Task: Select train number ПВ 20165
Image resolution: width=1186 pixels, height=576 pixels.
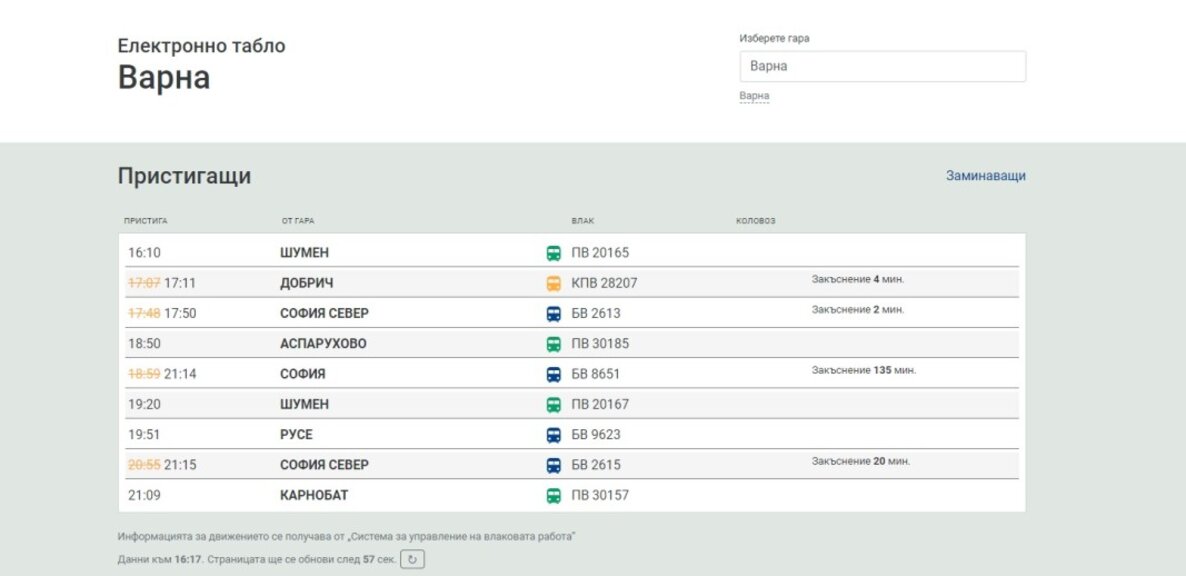Action: pos(601,253)
